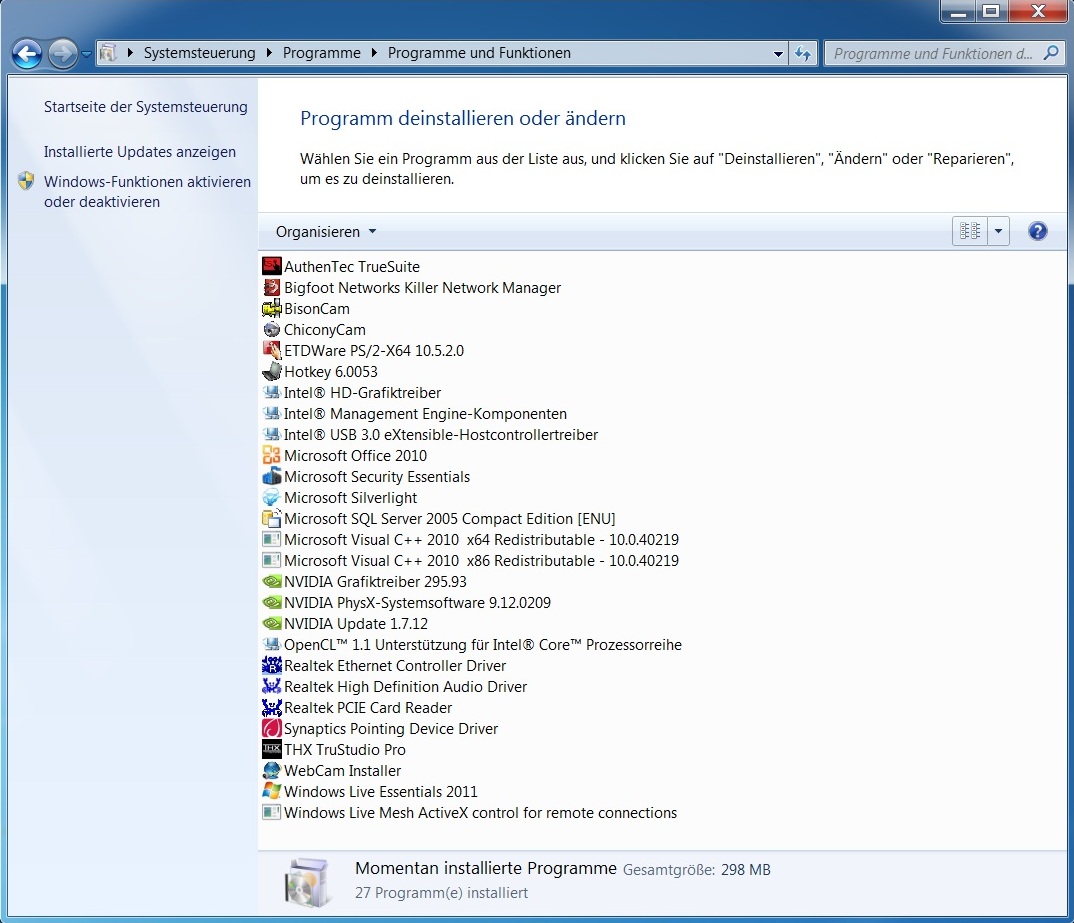This screenshot has width=1074, height=923.
Task: Expand the Systemsteuerung breadcrumb arrow
Action: [x=269, y=53]
